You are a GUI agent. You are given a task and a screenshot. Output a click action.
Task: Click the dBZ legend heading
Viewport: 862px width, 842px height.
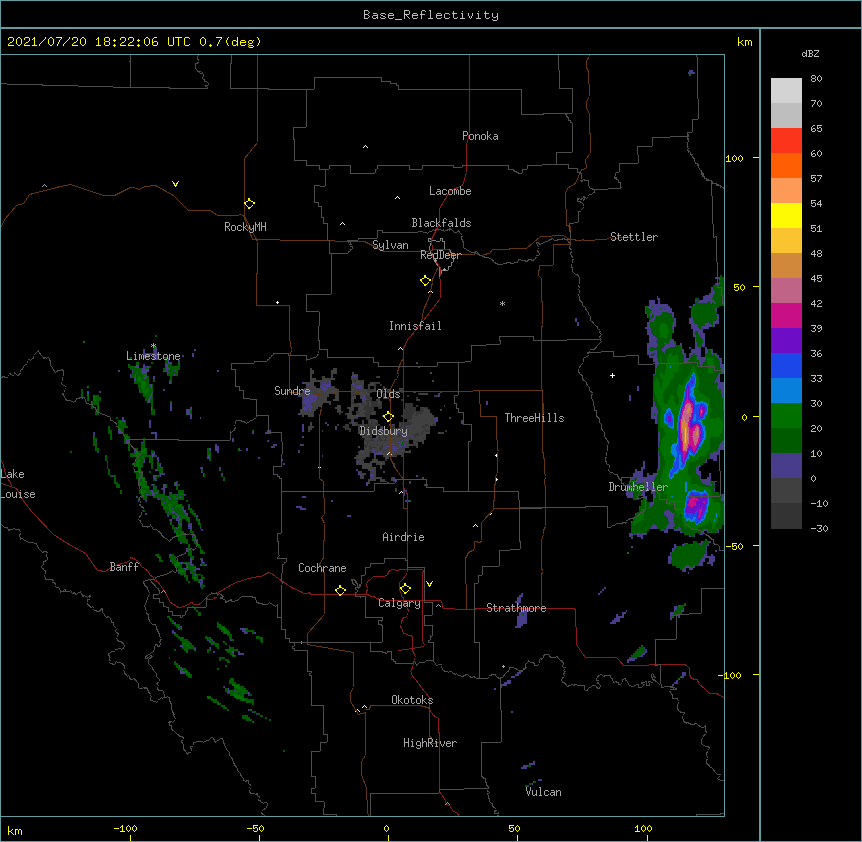[x=810, y=53]
